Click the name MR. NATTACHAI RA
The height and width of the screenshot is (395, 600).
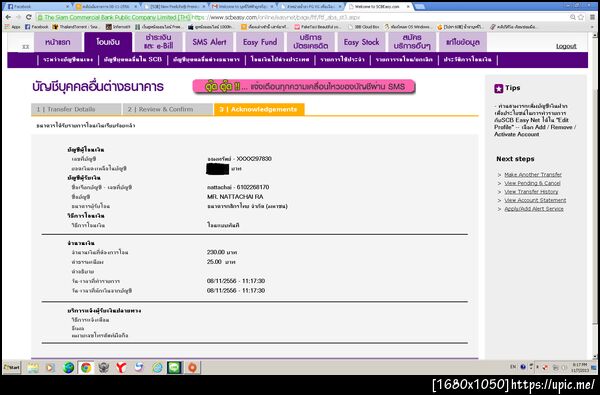(x=235, y=197)
